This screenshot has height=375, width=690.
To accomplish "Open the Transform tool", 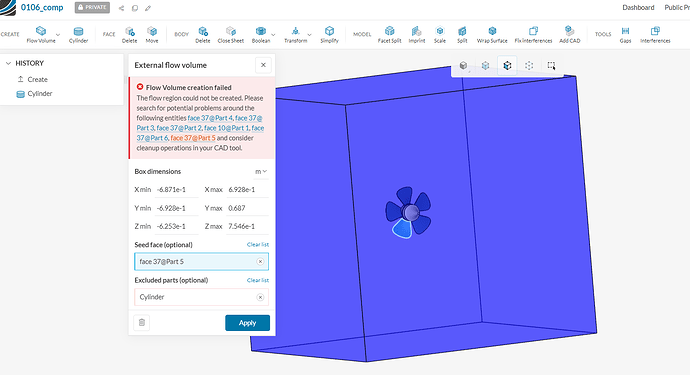I will point(295,34).
